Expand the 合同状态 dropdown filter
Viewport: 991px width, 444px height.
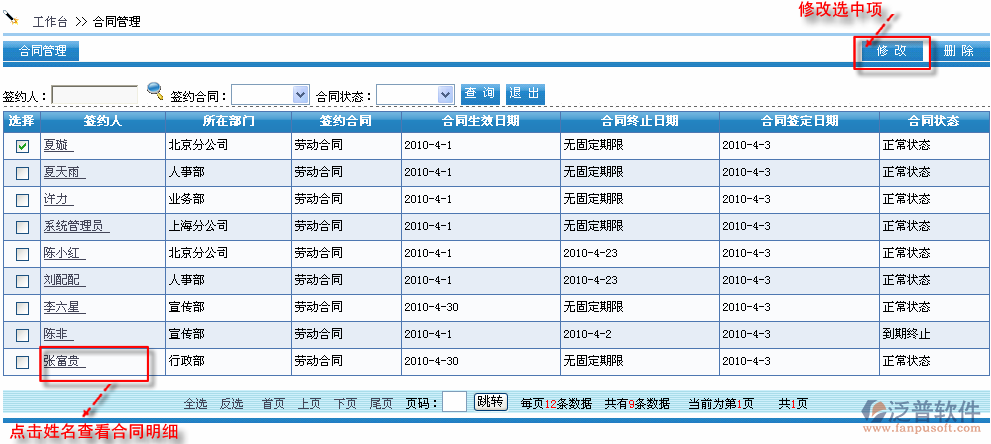point(415,94)
